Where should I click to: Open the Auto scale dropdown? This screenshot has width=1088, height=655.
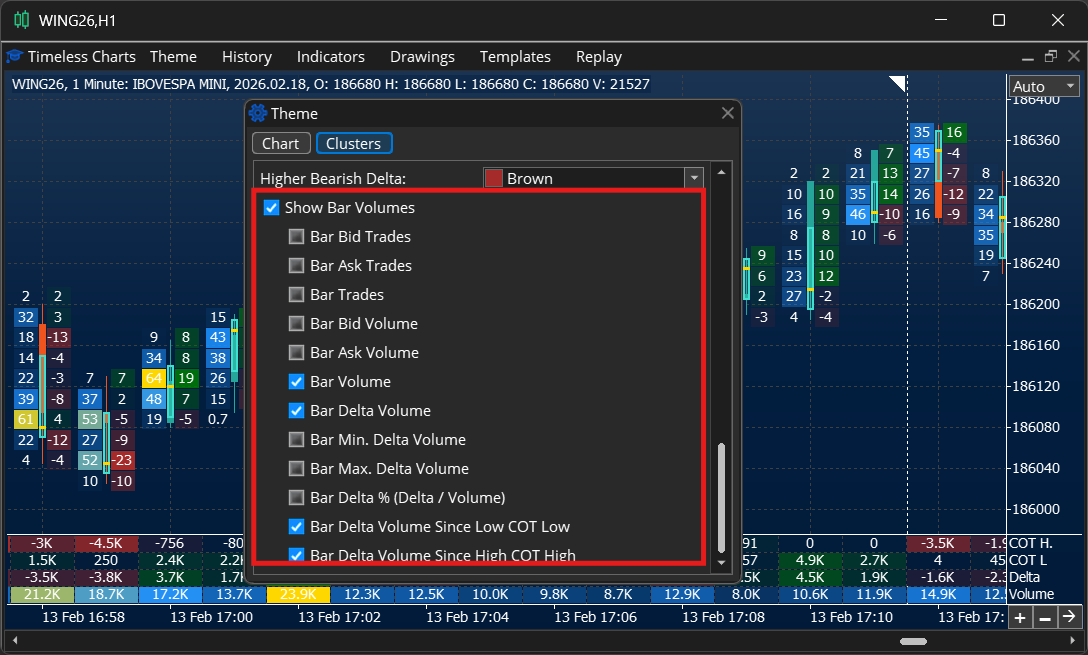pos(1044,87)
